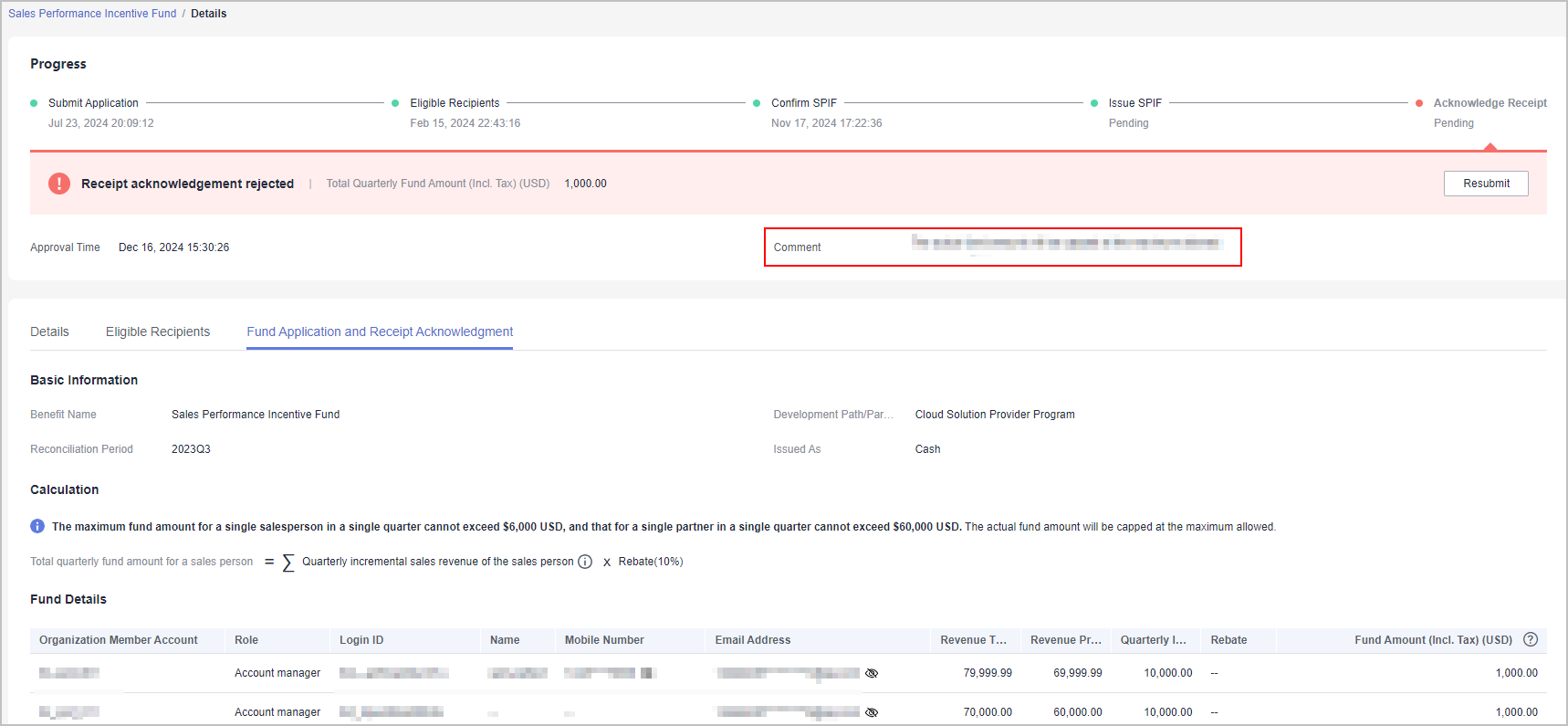
Task: Click the Confirm SPIF step marker
Action: pos(757,103)
